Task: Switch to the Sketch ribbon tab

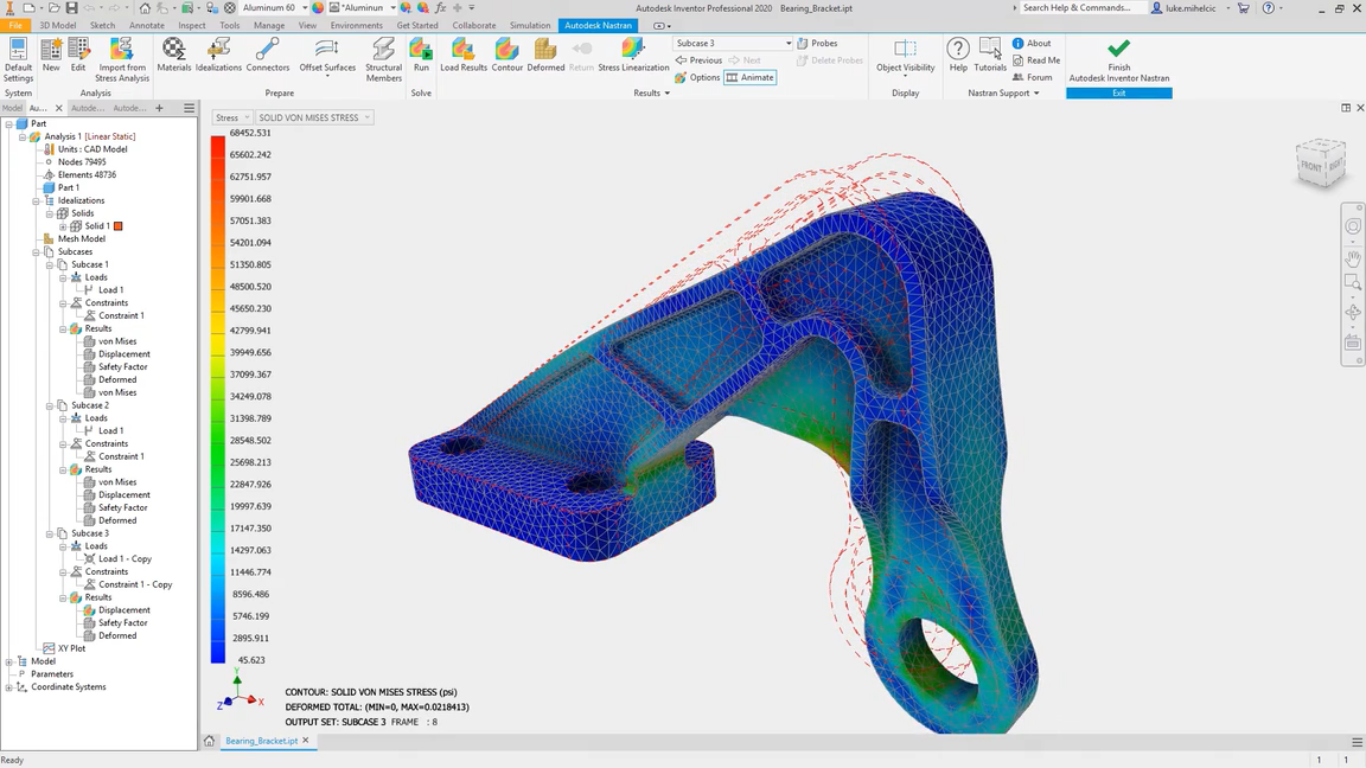Action: tap(102, 25)
